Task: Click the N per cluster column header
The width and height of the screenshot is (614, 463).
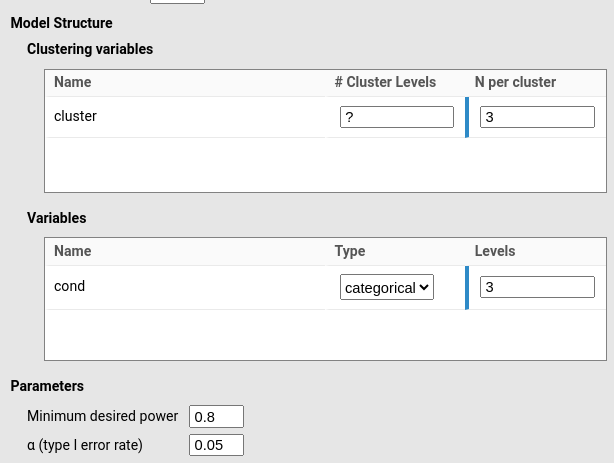Action: pos(515,82)
